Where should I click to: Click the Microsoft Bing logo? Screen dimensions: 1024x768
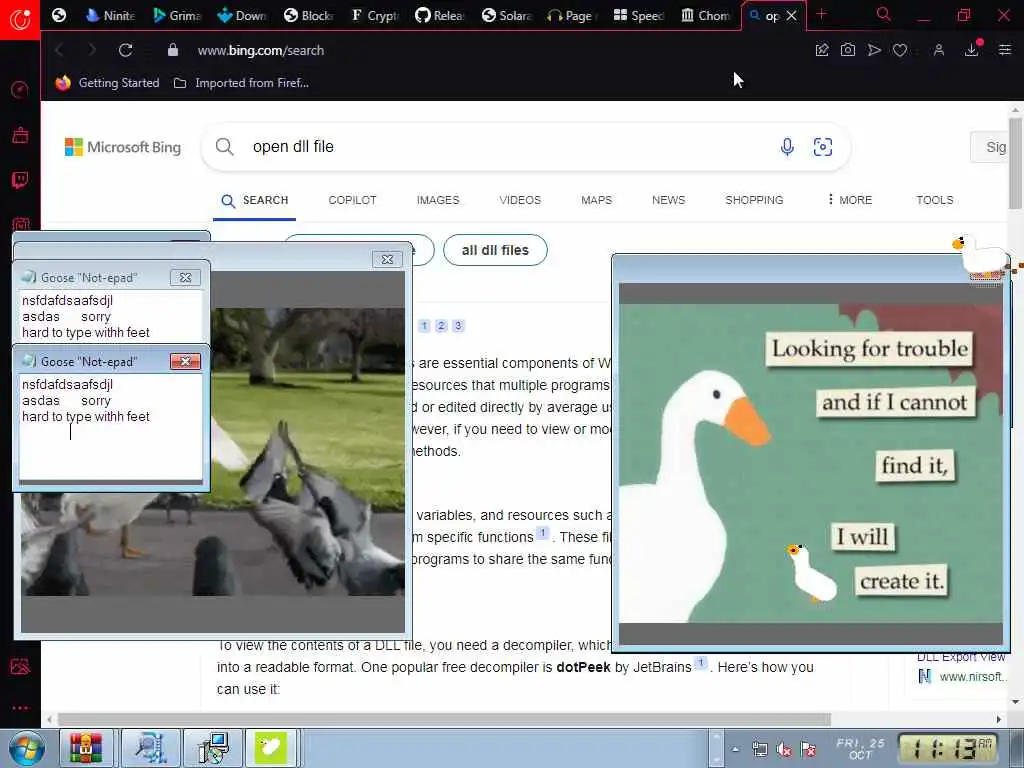pos(123,147)
